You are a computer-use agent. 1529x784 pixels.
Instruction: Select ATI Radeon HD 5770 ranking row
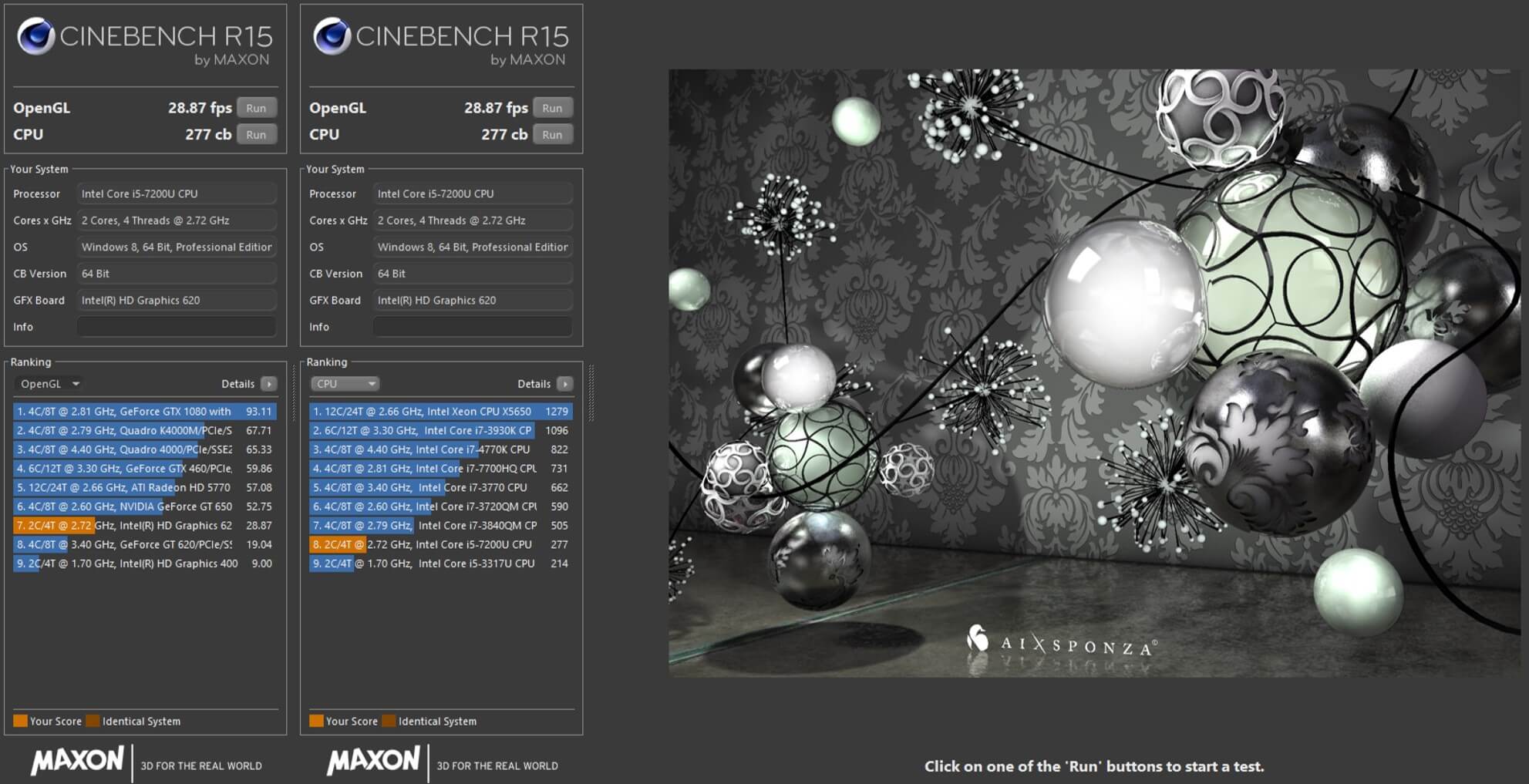pos(144,488)
